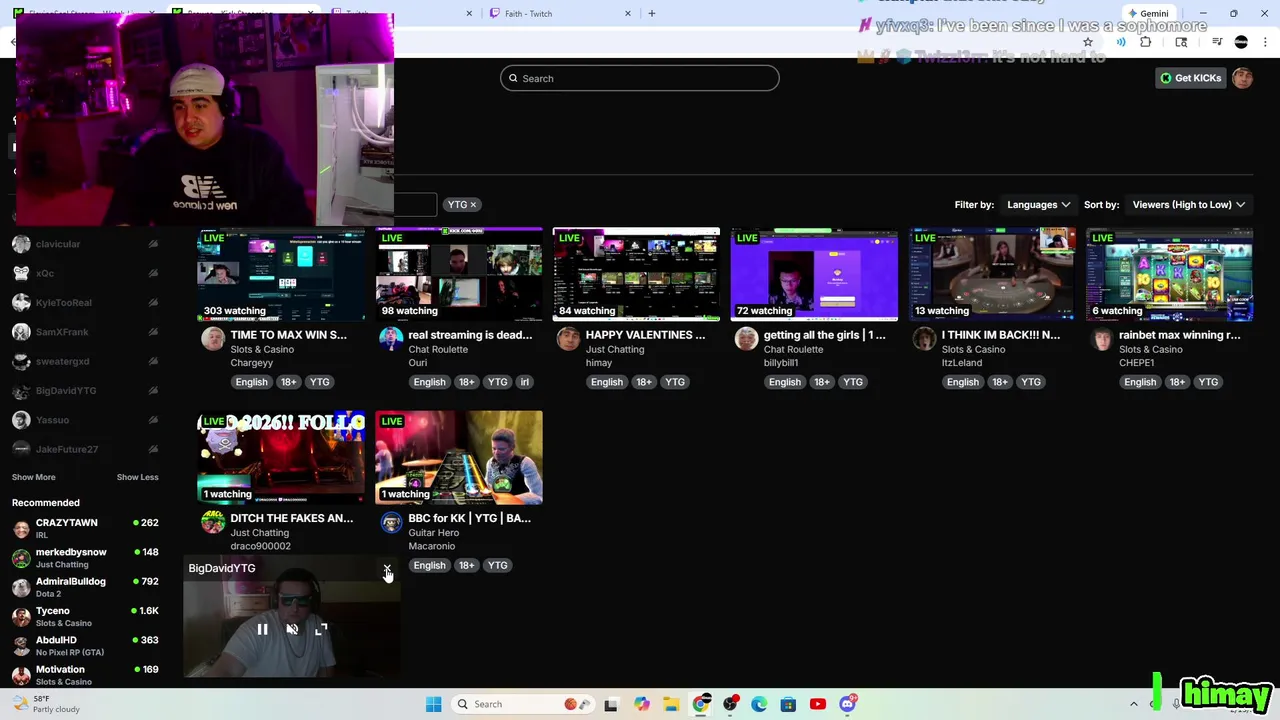Image resolution: width=1280 pixels, height=720 pixels.
Task: Click the ItzLeland channel avatar
Action: [924, 339]
